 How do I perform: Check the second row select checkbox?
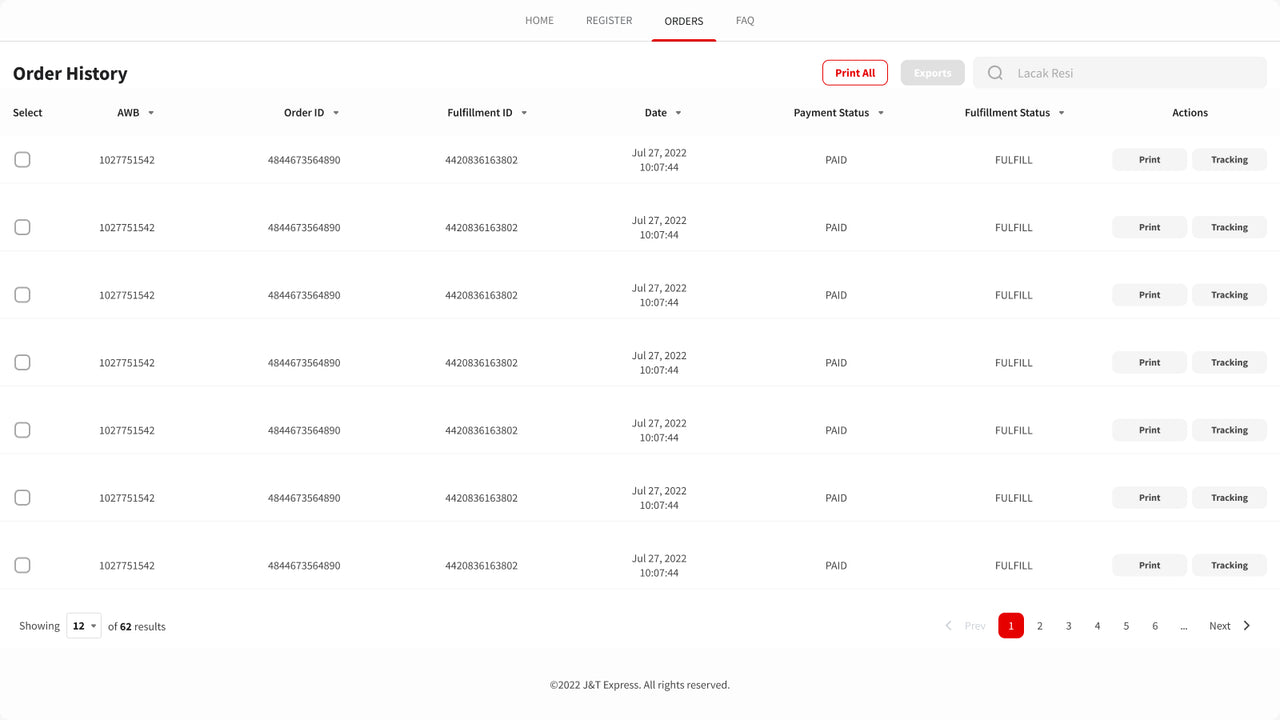pyautogui.click(x=22, y=227)
